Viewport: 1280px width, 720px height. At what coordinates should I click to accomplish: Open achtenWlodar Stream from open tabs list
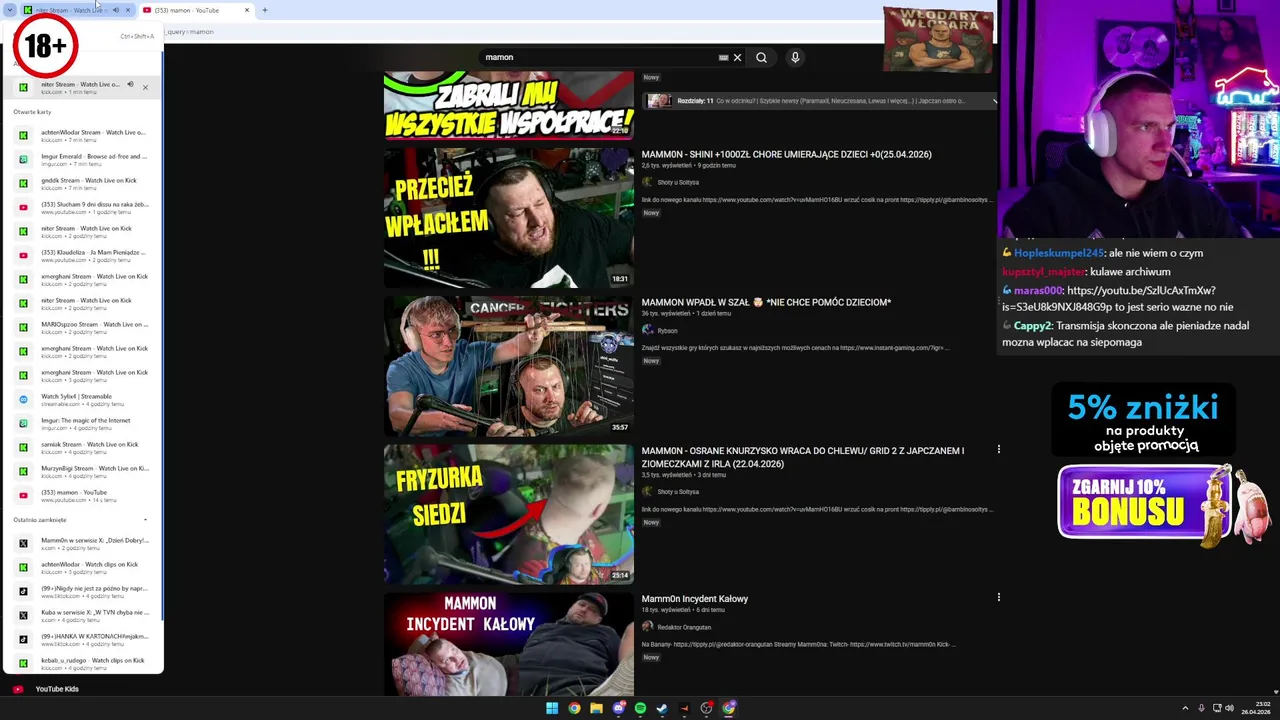coord(84,135)
